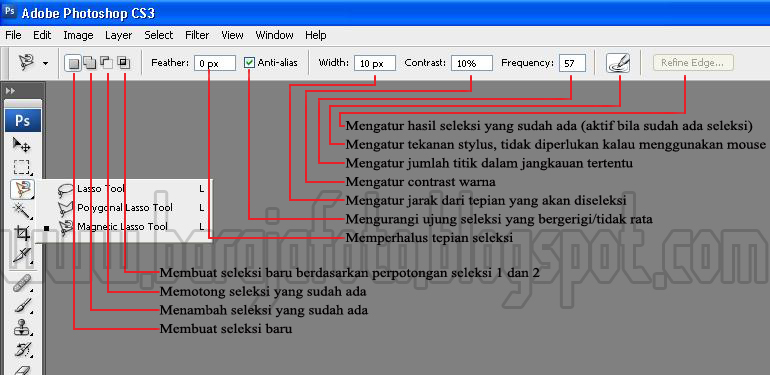Open the Help menu
The width and height of the screenshot is (770, 375).
click(315, 35)
